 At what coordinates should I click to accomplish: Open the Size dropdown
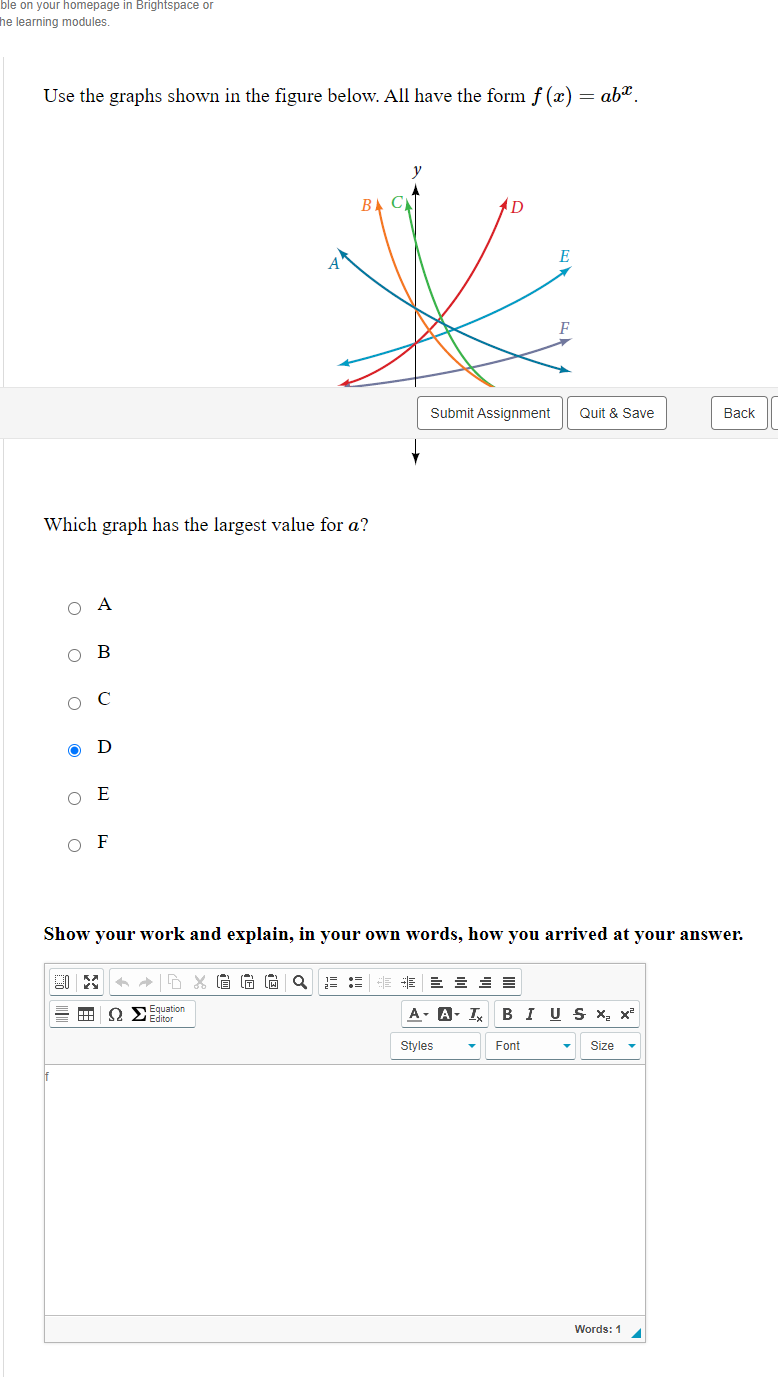610,1045
